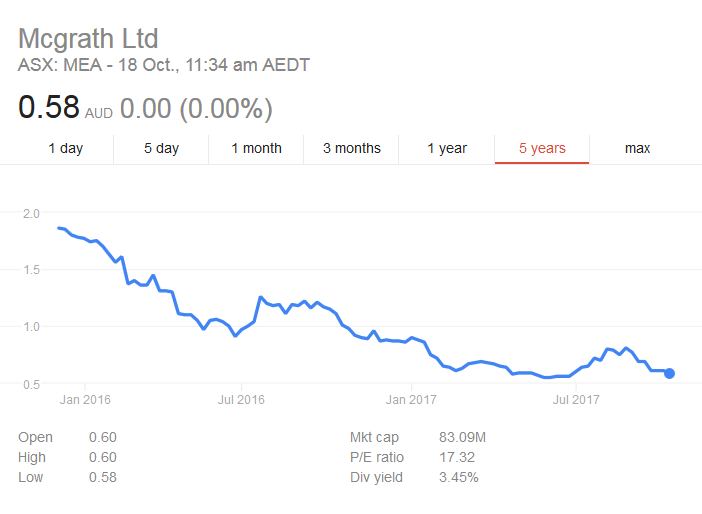Click the 0.00 (0.00%) price change
The width and height of the screenshot is (702, 514).
point(196,108)
